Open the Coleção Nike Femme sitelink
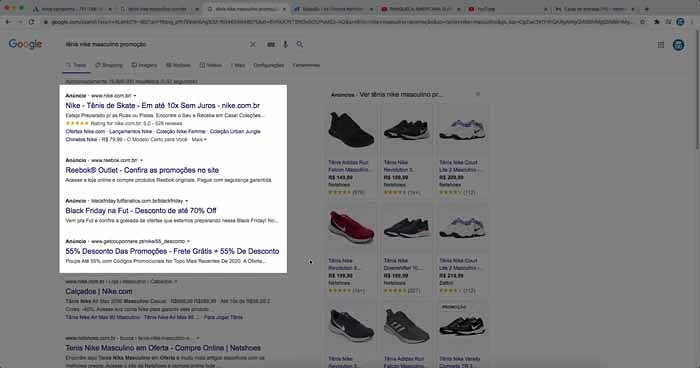 pos(181,131)
